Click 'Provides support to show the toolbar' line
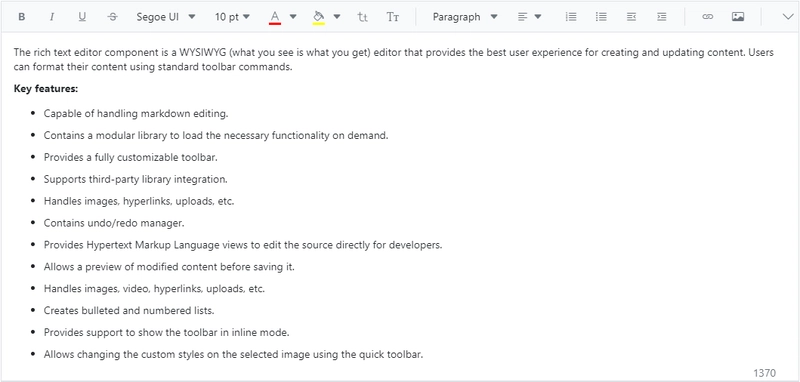800x382 pixels. click(x=166, y=333)
